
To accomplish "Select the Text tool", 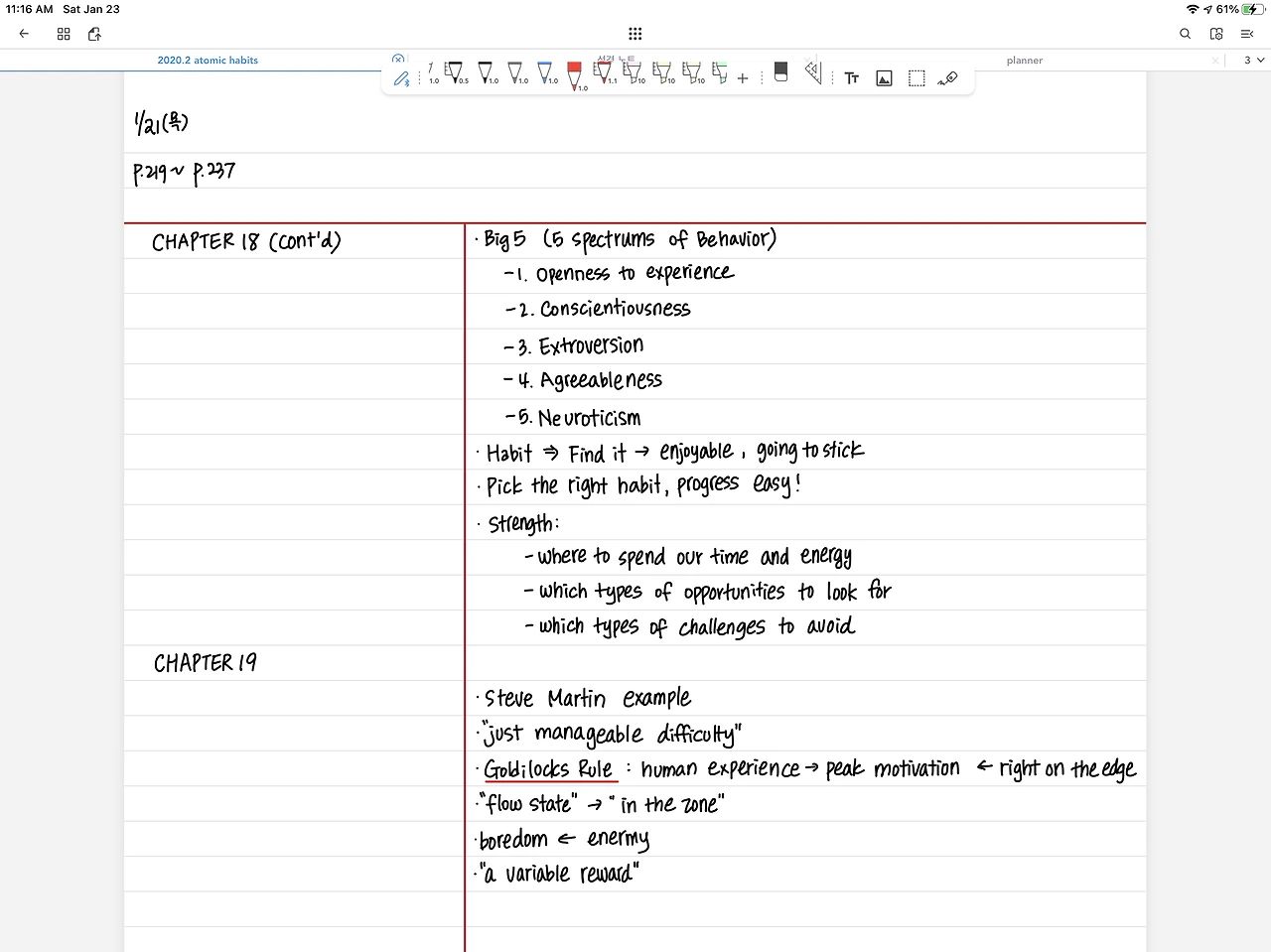I will coord(852,78).
